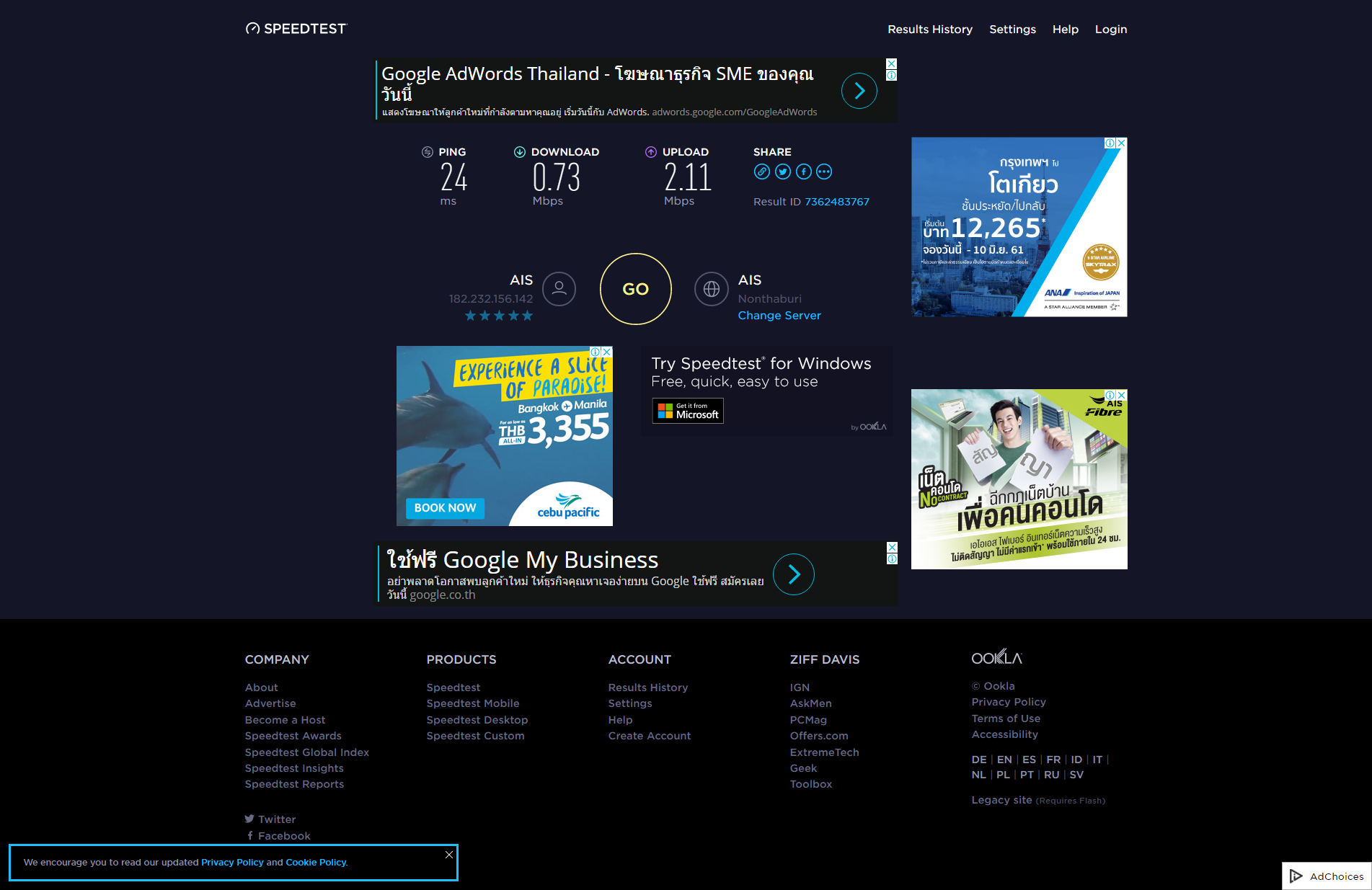Click the Speedtest logo in header
Viewport: 1372px width, 890px height.
[296, 29]
